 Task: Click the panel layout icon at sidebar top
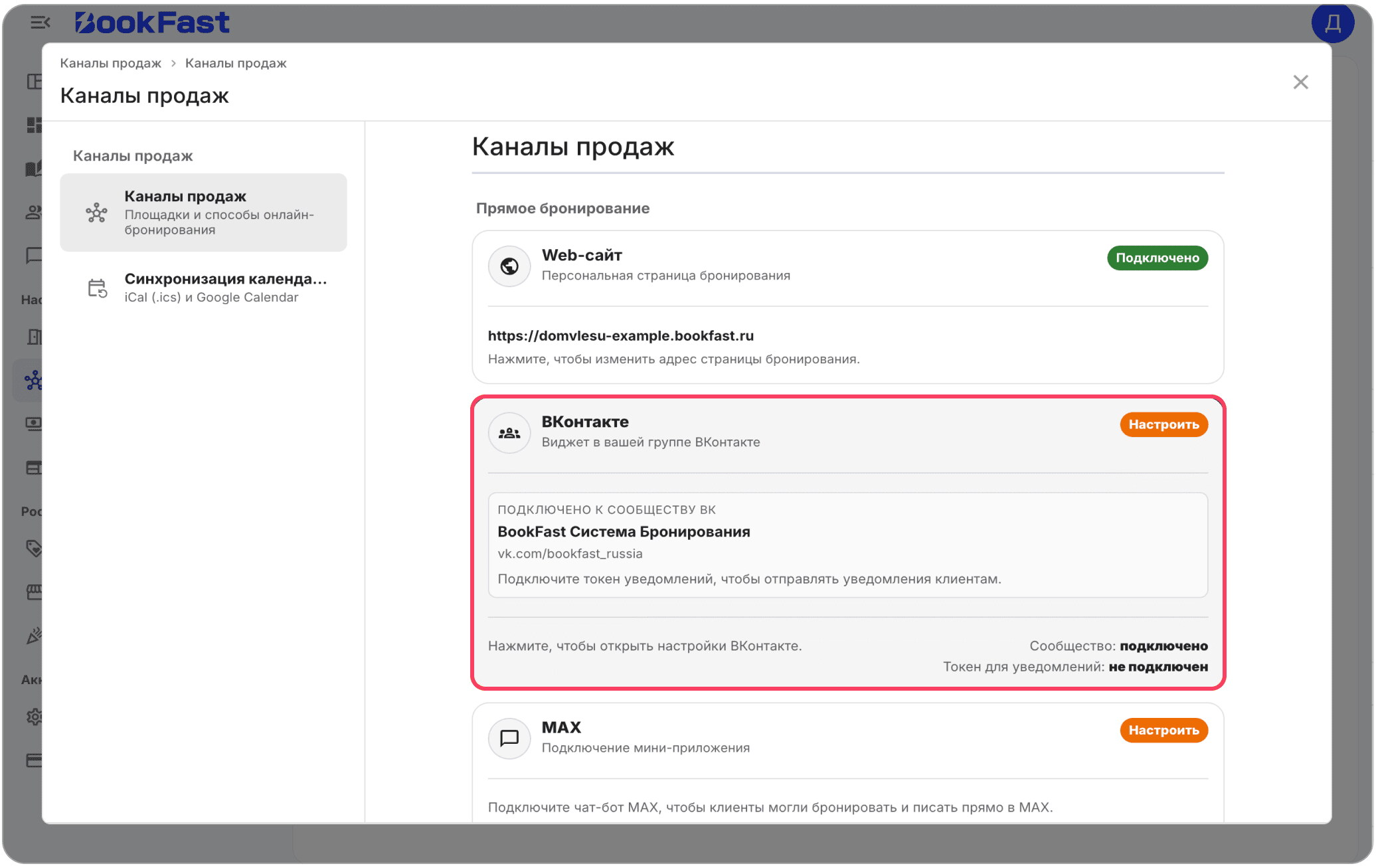point(34,82)
